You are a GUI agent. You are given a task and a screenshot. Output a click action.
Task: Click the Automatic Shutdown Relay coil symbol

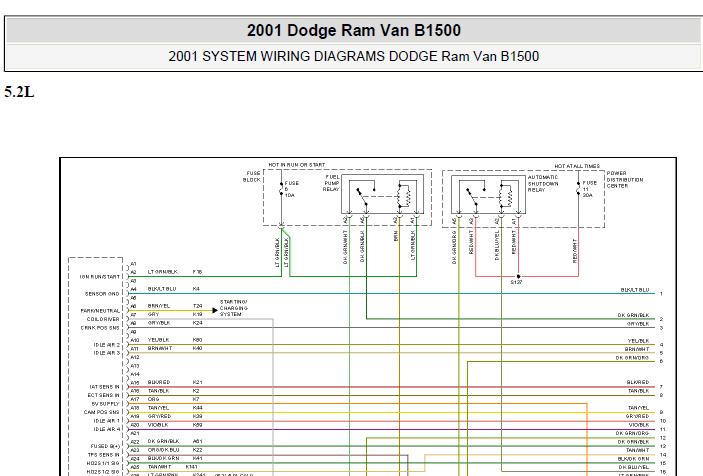[507, 195]
